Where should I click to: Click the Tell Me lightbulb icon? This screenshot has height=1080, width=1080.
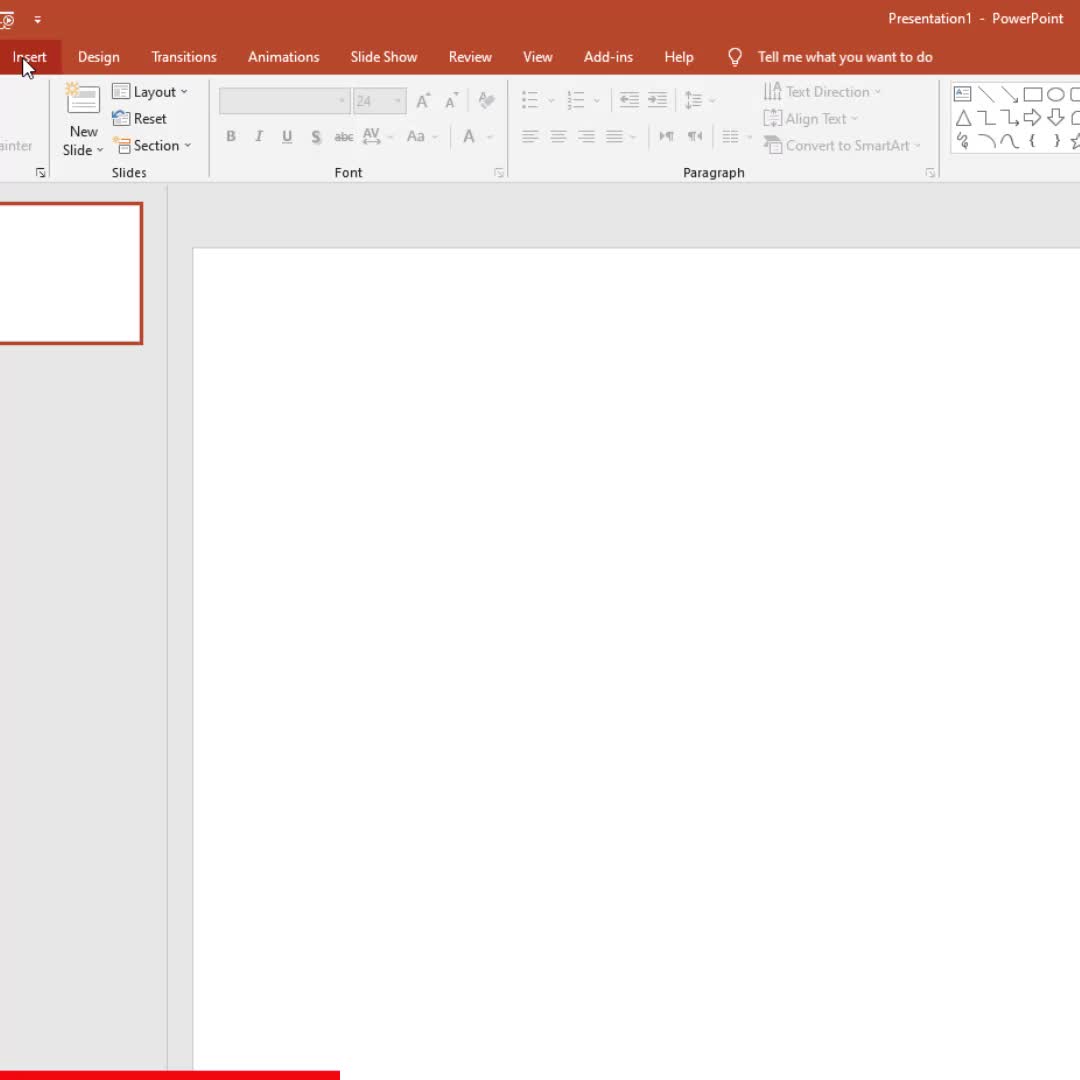[735, 57]
